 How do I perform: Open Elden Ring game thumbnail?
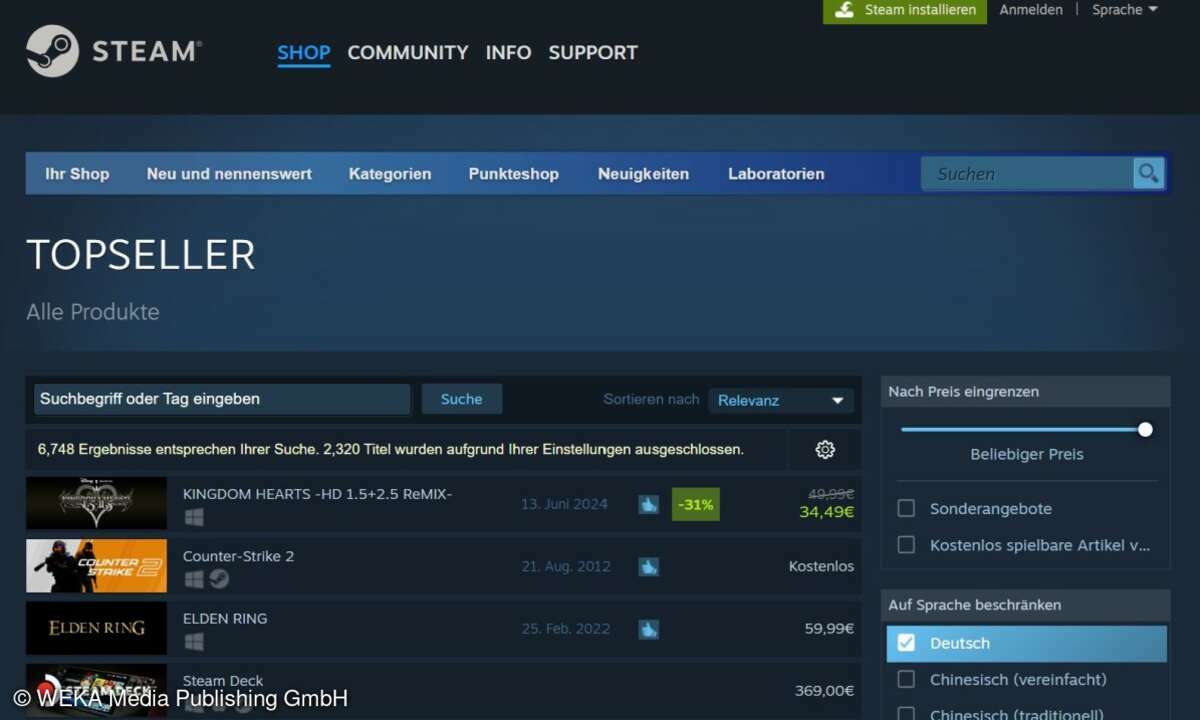(x=96, y=628)
